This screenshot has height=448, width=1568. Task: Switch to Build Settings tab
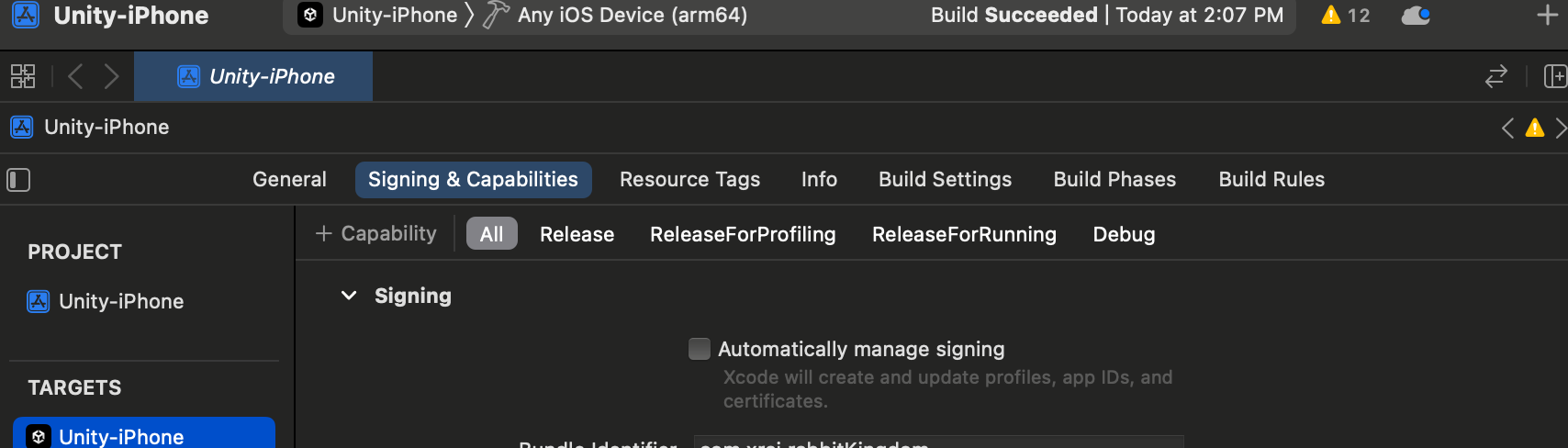[x=945, y=179]
